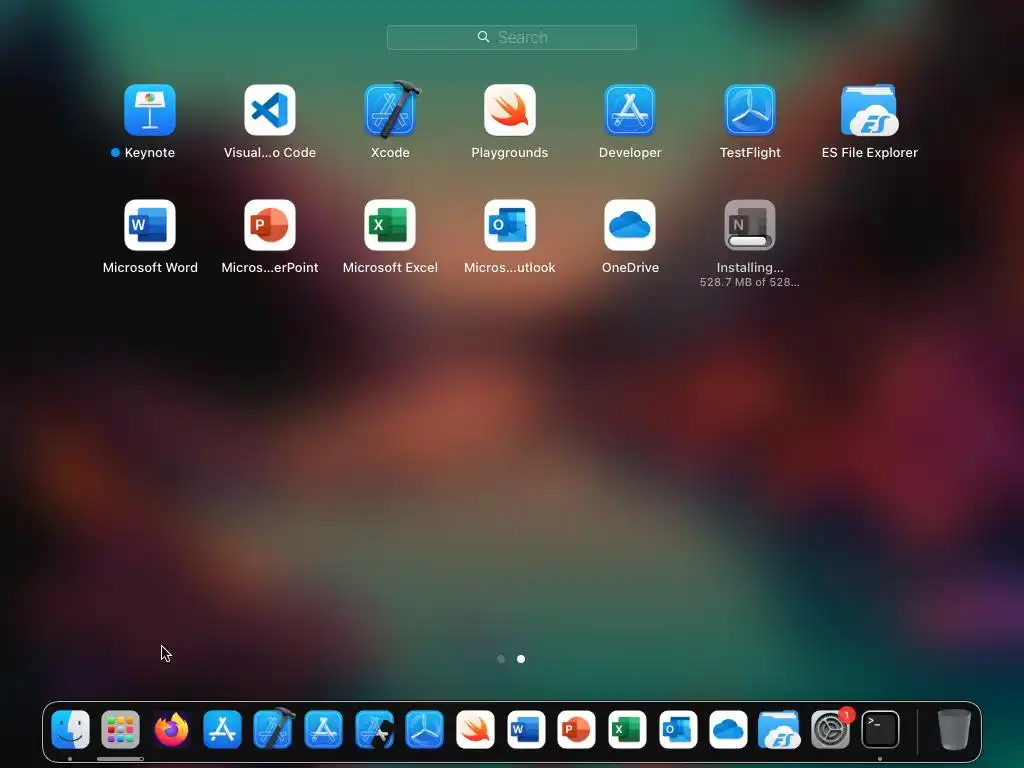The height and width of the screenshot is (768, 1024).
Task: Open the TestFlight icon in Launchpad grid
Action: [750, 110]
